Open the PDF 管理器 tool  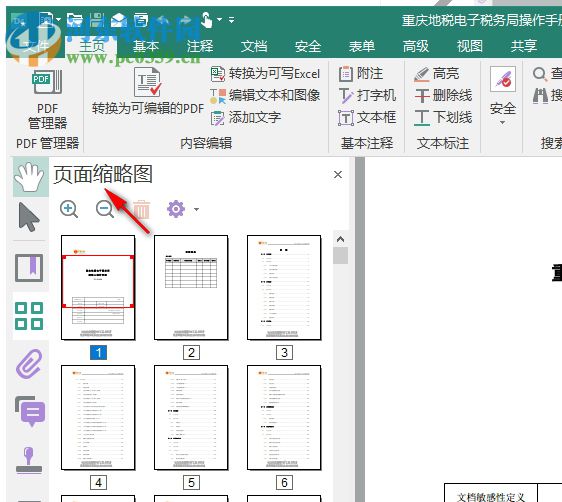(47, 99)
